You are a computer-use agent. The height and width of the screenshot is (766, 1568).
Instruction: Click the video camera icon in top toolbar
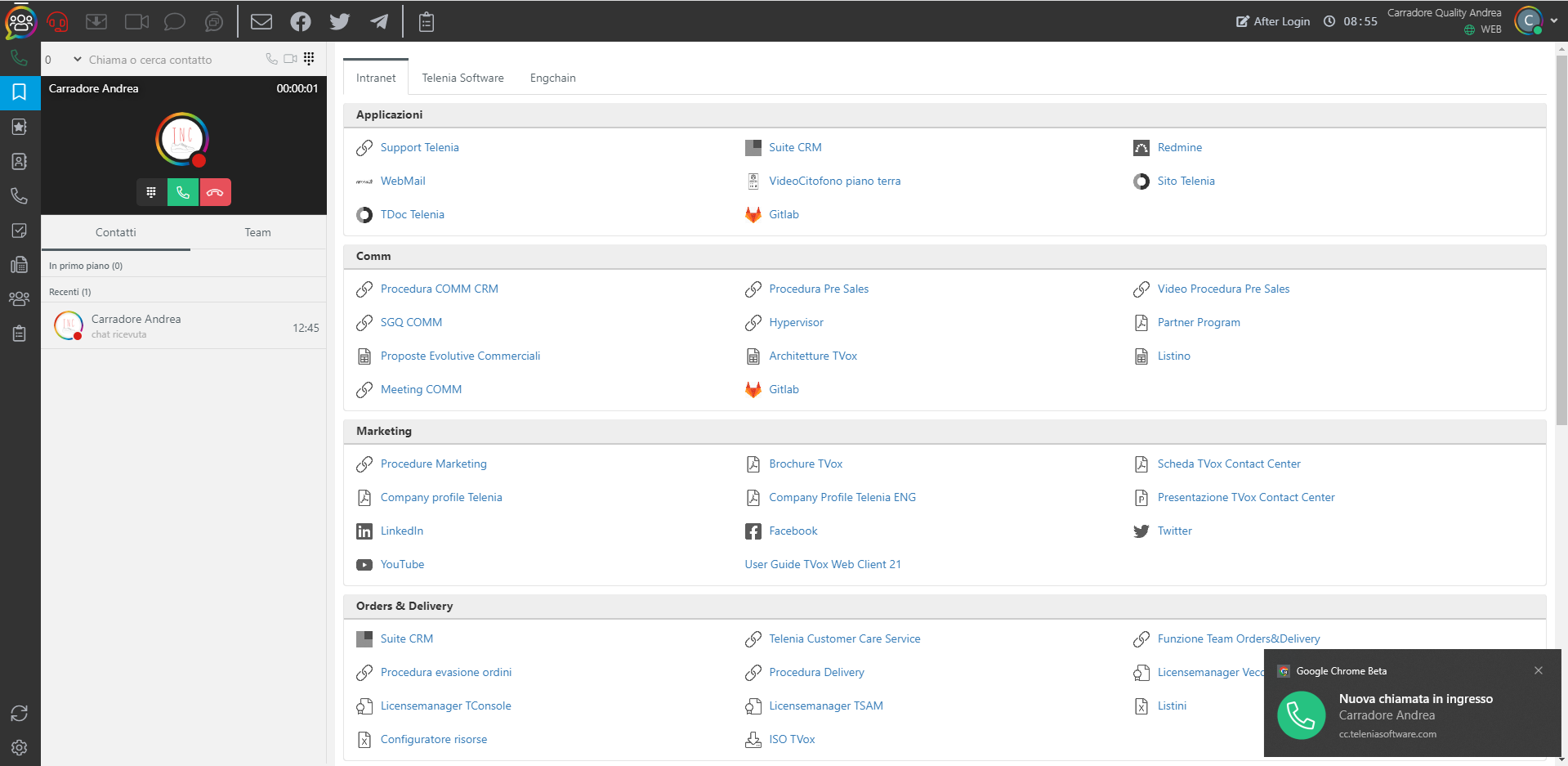136,22
